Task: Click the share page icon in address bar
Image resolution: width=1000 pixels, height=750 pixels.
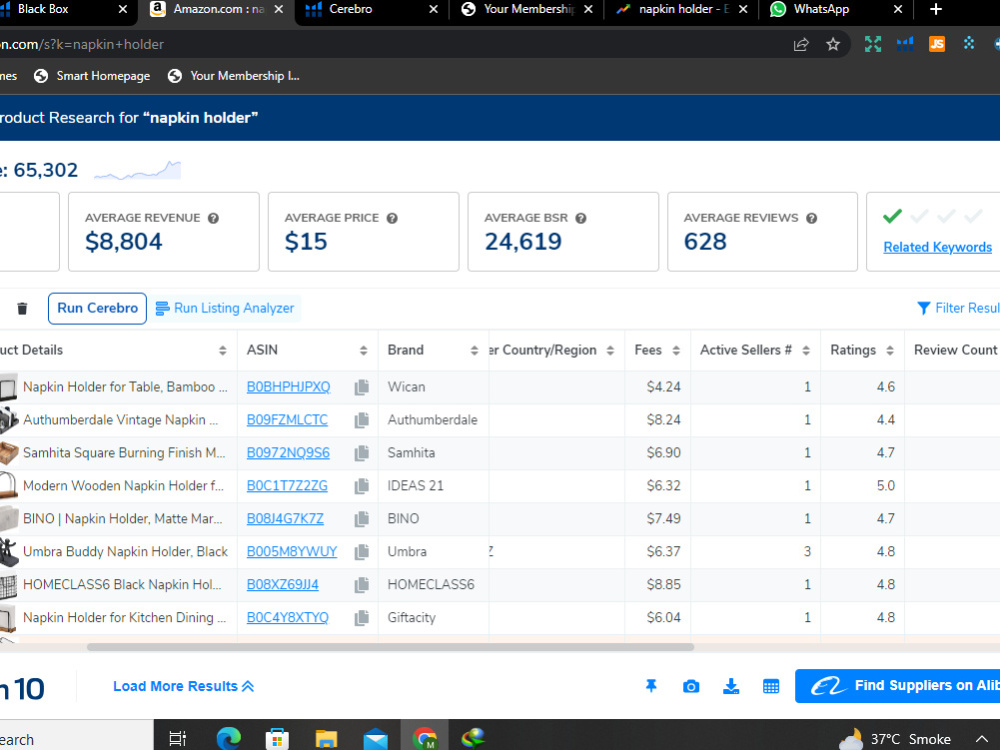Action: [801, 44]
